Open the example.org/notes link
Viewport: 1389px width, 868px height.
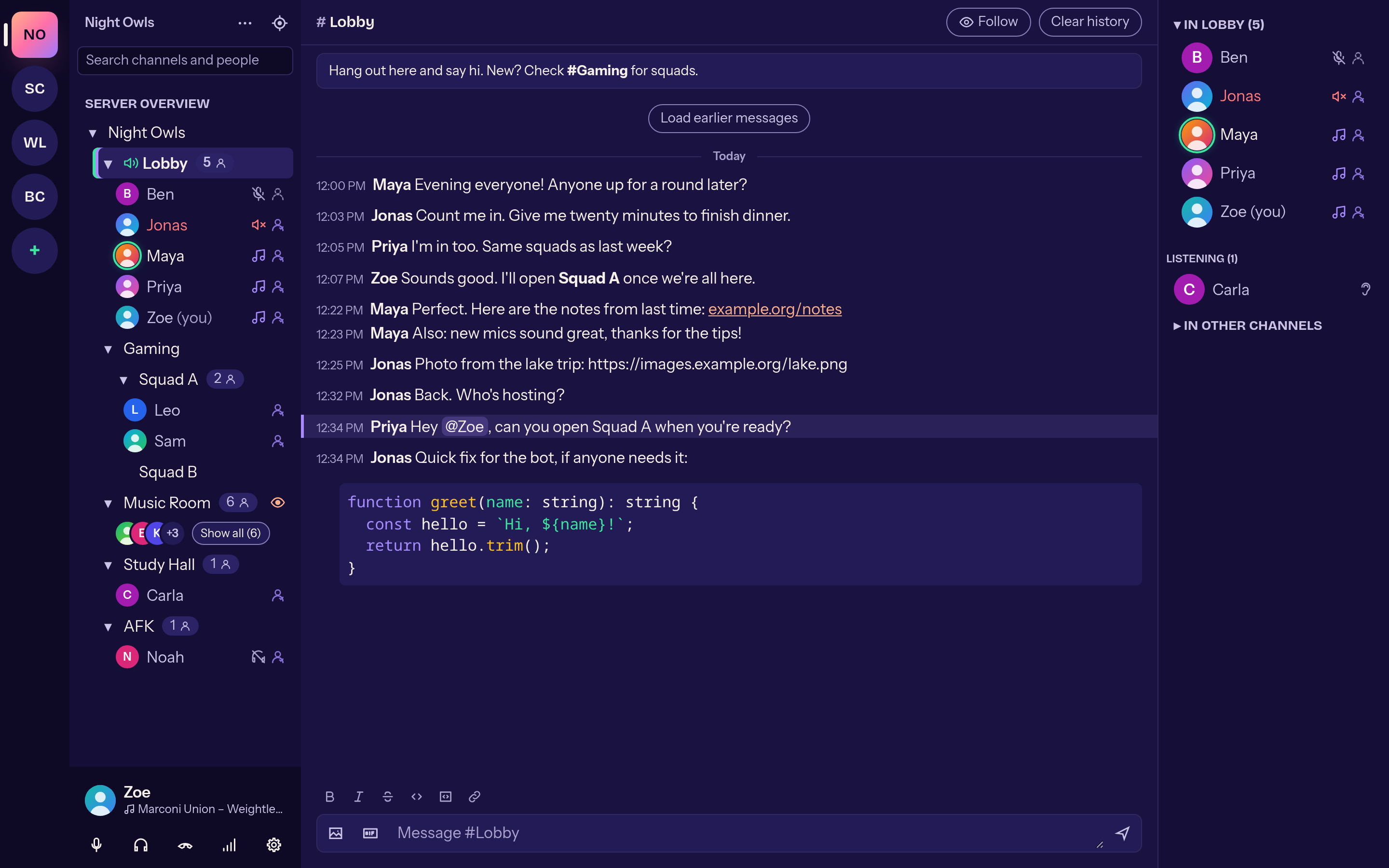click(x=775, y=310)
